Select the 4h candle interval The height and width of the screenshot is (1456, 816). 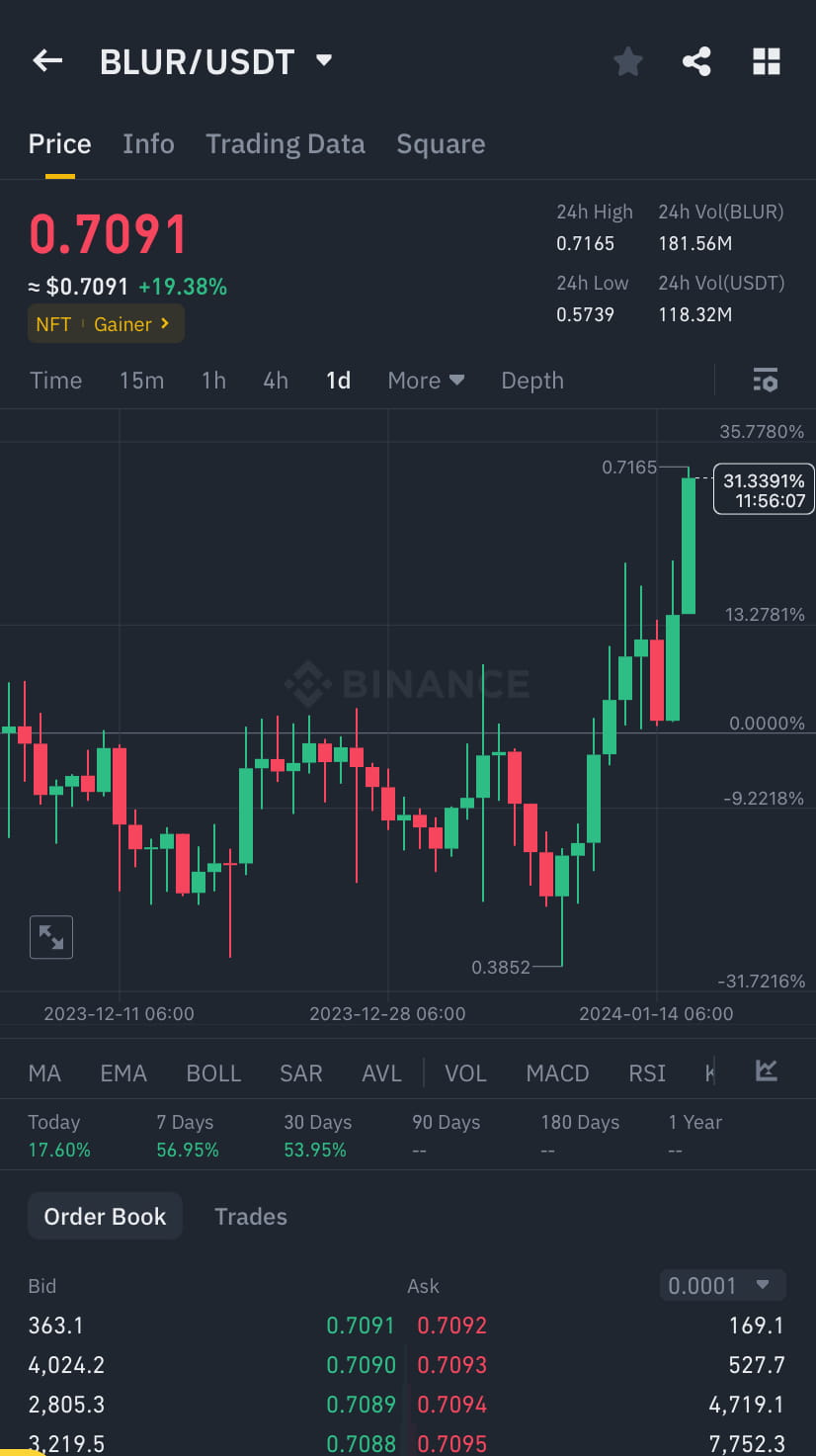click(x=275, y=380)
